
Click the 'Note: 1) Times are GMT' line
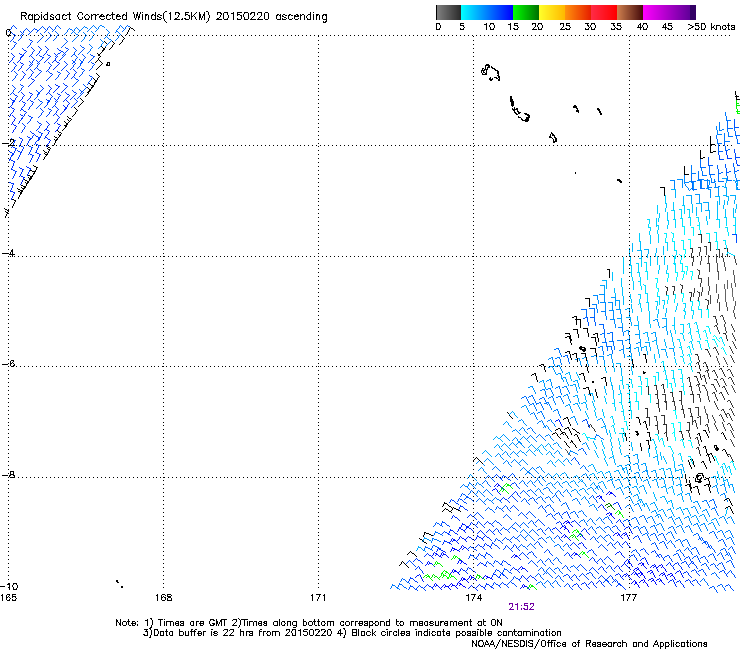tap(309, 623)
